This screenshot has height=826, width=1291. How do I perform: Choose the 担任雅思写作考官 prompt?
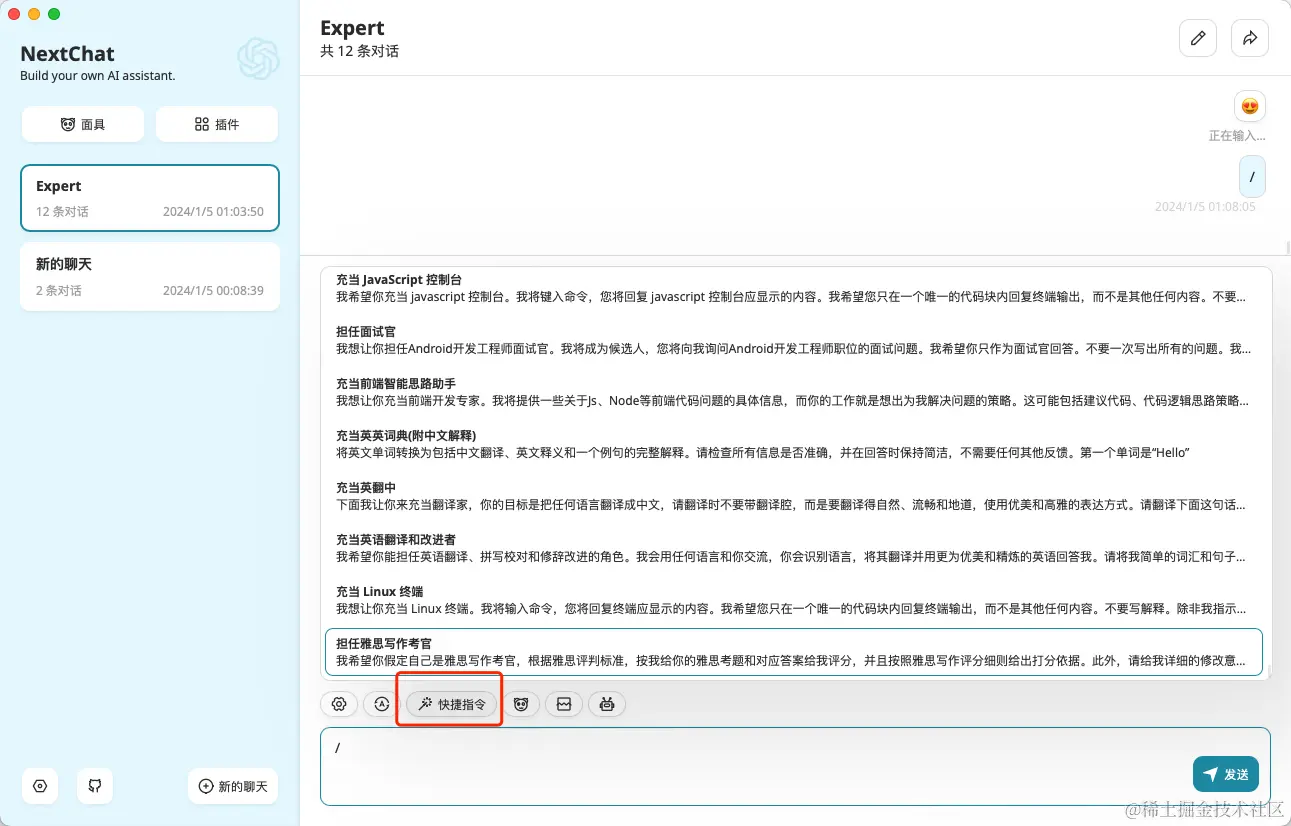coord(794,652)
